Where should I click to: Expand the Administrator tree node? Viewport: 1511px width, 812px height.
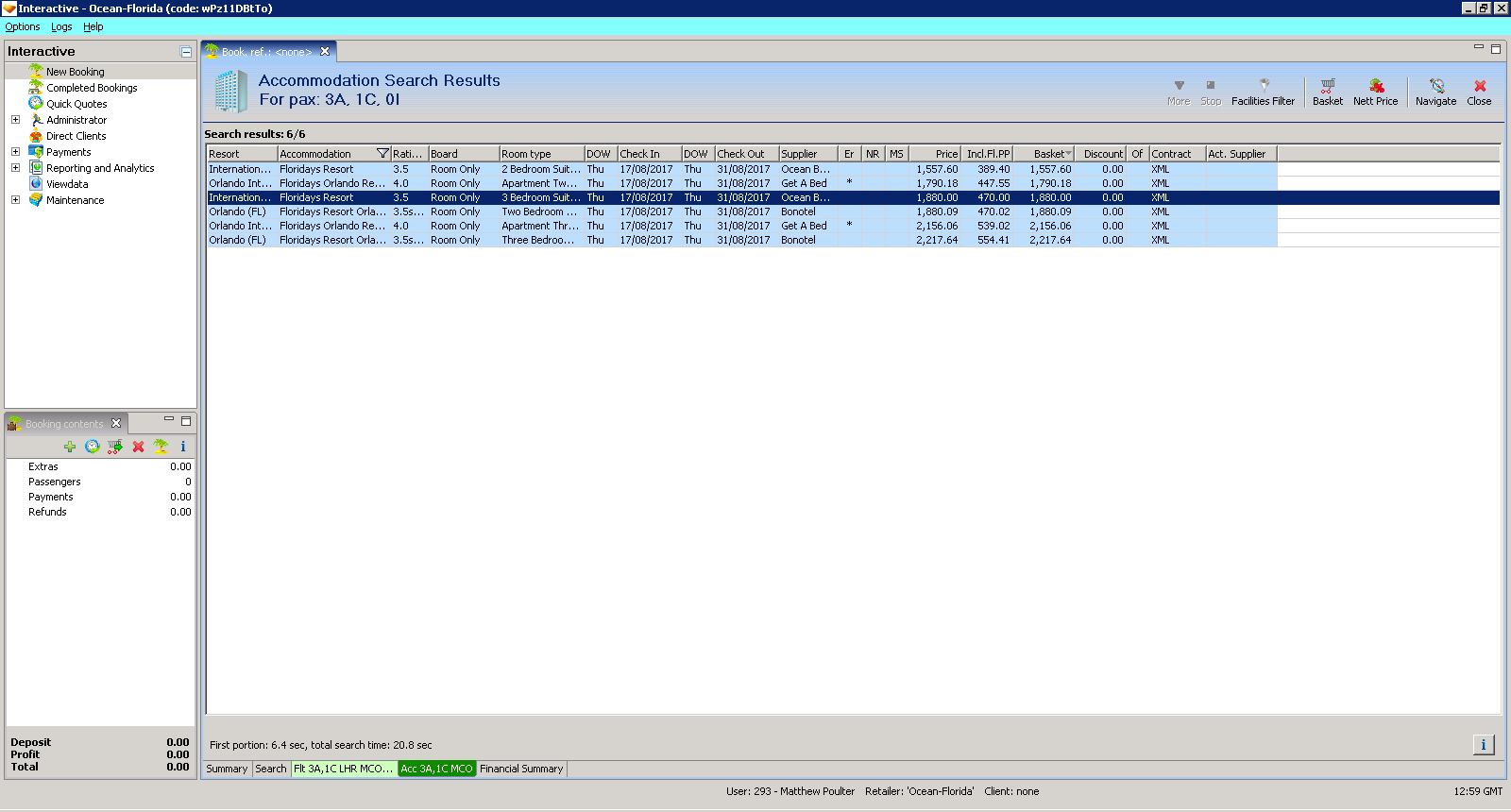coord(15,120)
